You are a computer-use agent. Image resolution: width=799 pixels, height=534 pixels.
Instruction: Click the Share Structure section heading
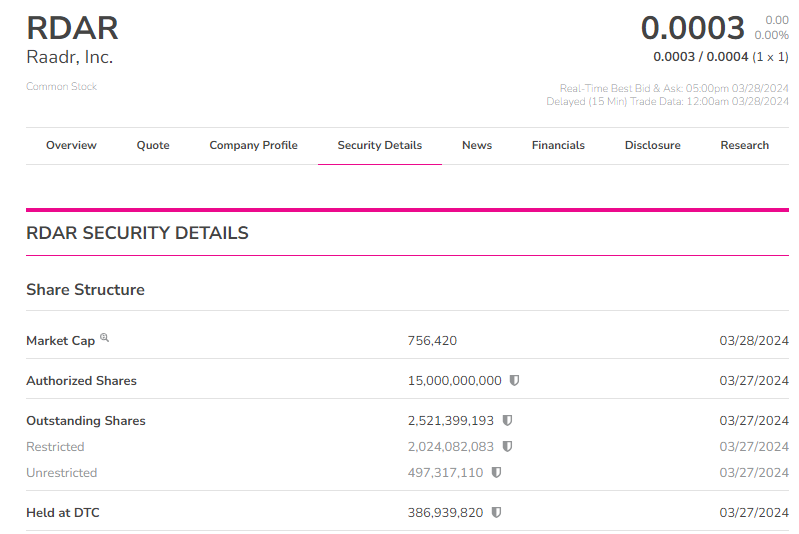(86, 289)
